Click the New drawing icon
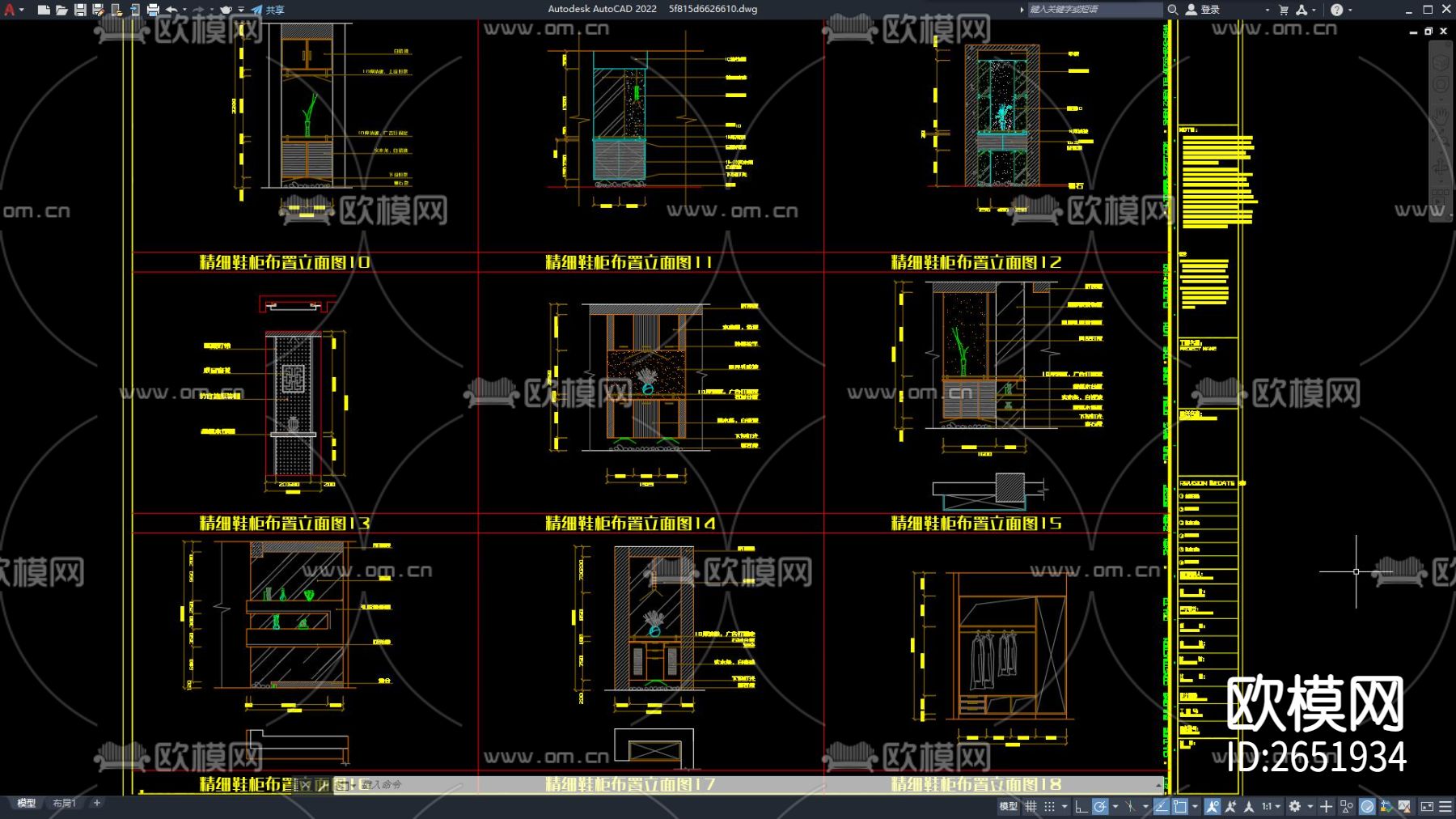Viewport: 1456px width, 819px height. click(44, 10)
